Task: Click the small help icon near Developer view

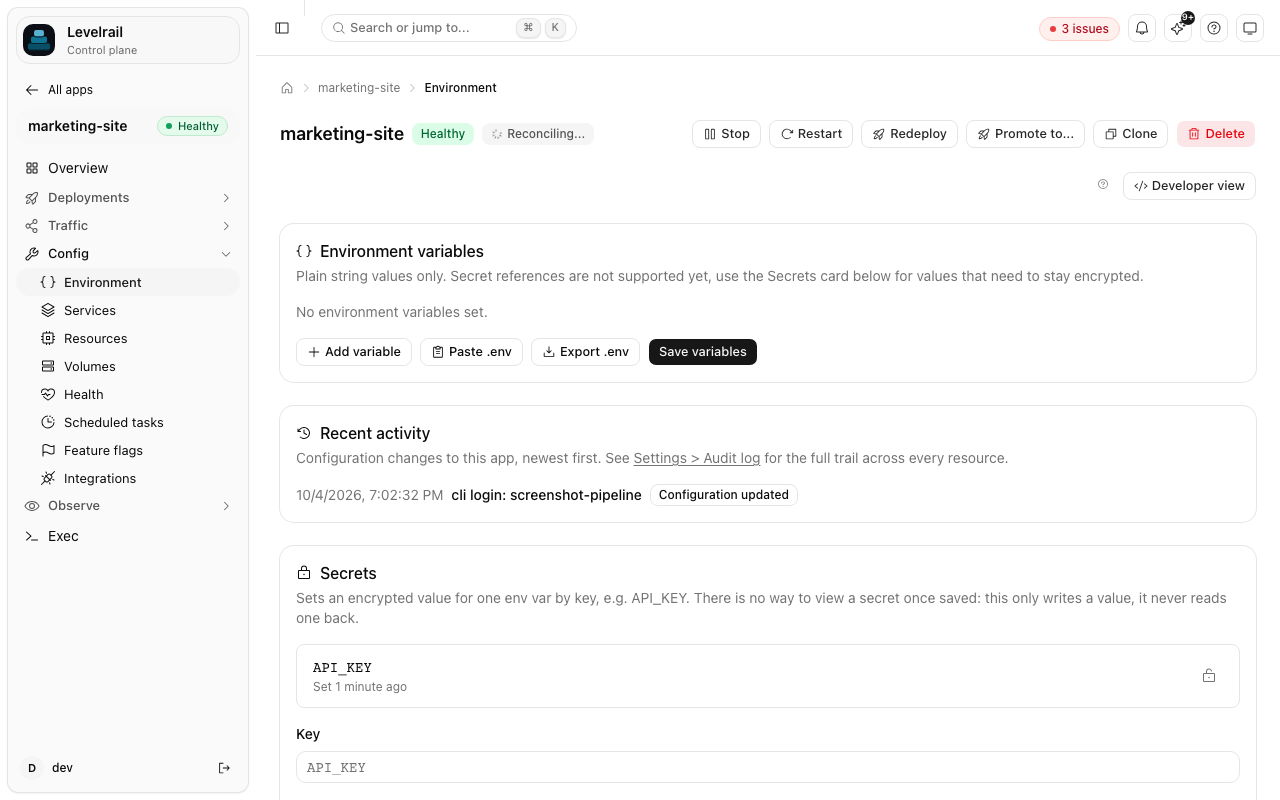Action: (1103, 185)
